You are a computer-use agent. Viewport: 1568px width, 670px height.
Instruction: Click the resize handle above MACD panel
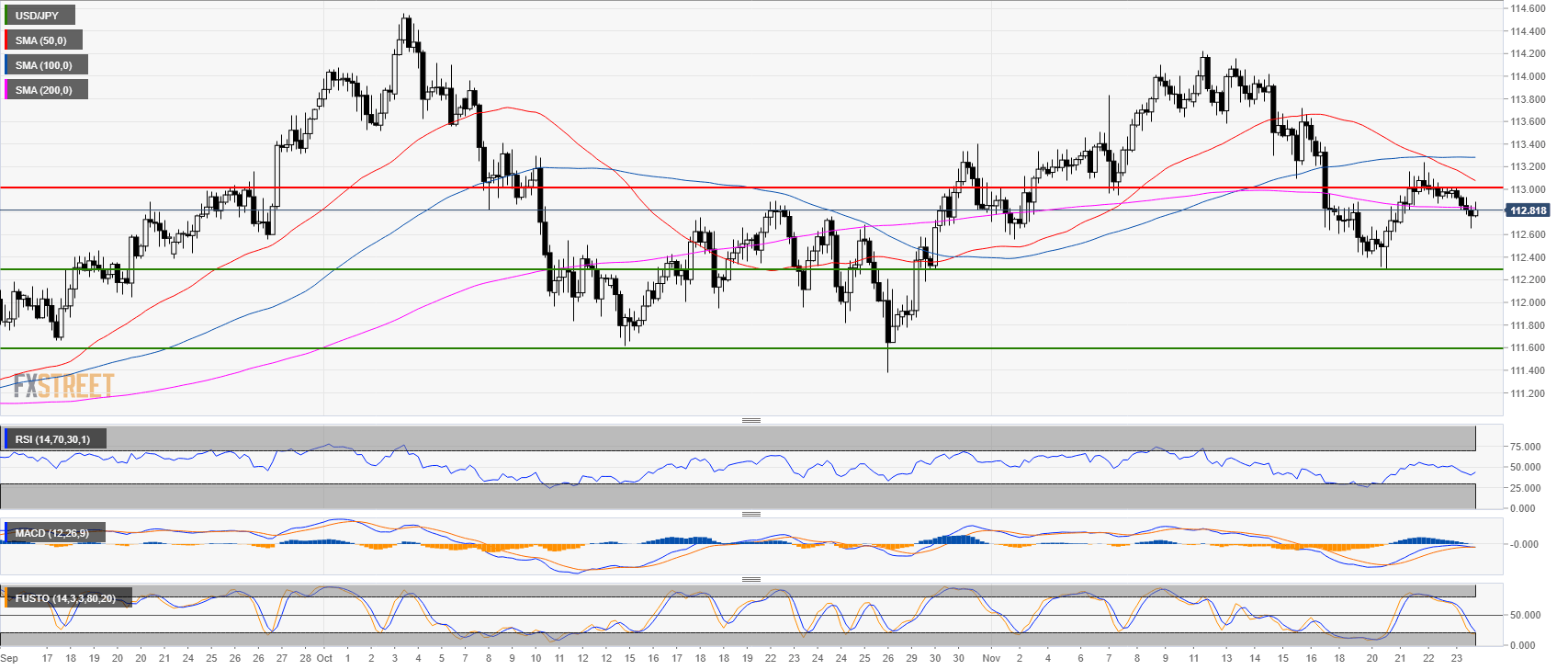pos(750,514)
